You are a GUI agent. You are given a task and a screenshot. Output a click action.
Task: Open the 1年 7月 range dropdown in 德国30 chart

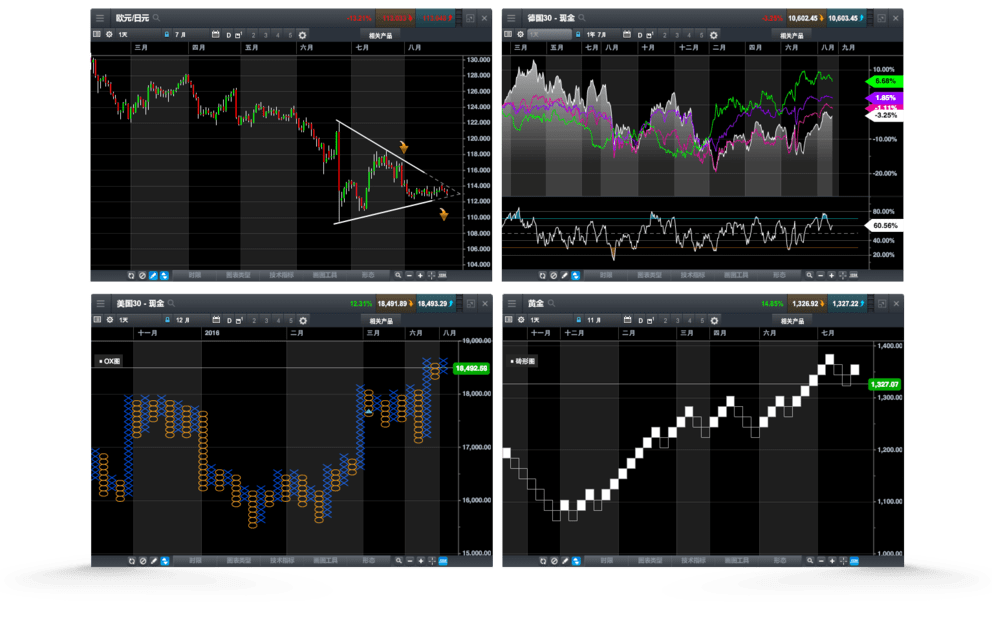pos(600,35)
